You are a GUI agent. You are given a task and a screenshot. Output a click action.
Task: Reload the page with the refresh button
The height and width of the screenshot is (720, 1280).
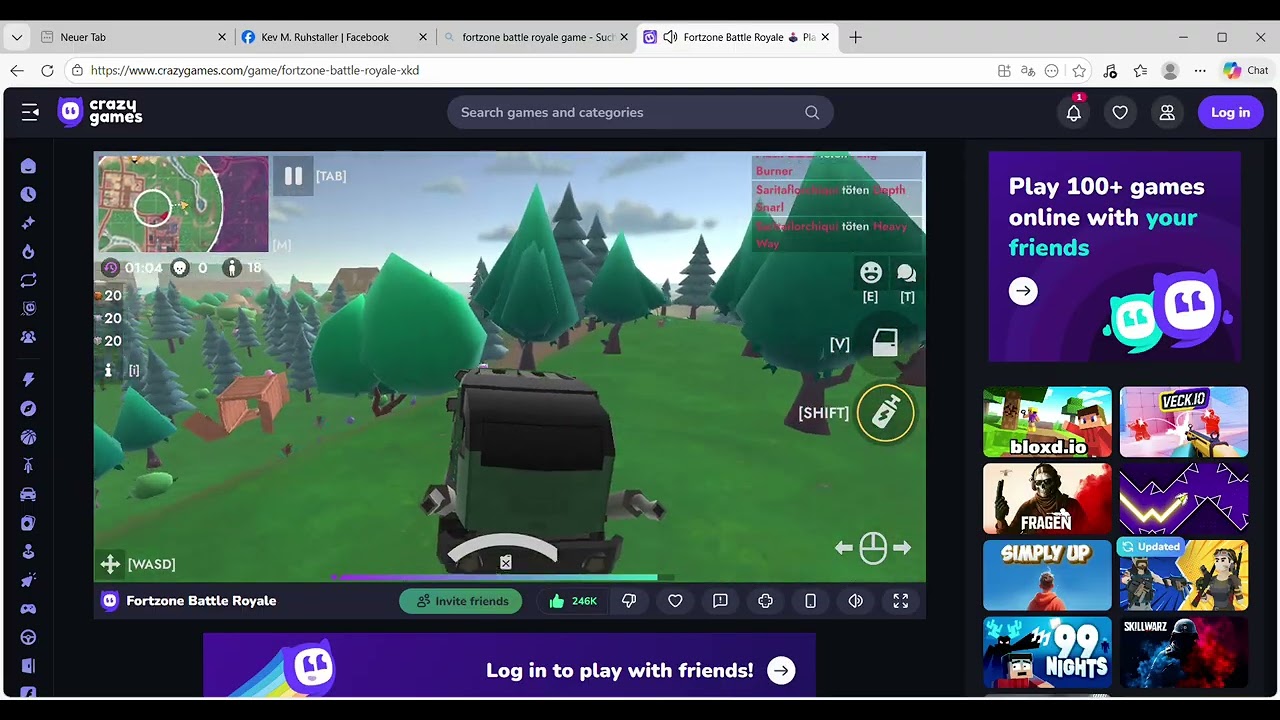tap(47, 71)
